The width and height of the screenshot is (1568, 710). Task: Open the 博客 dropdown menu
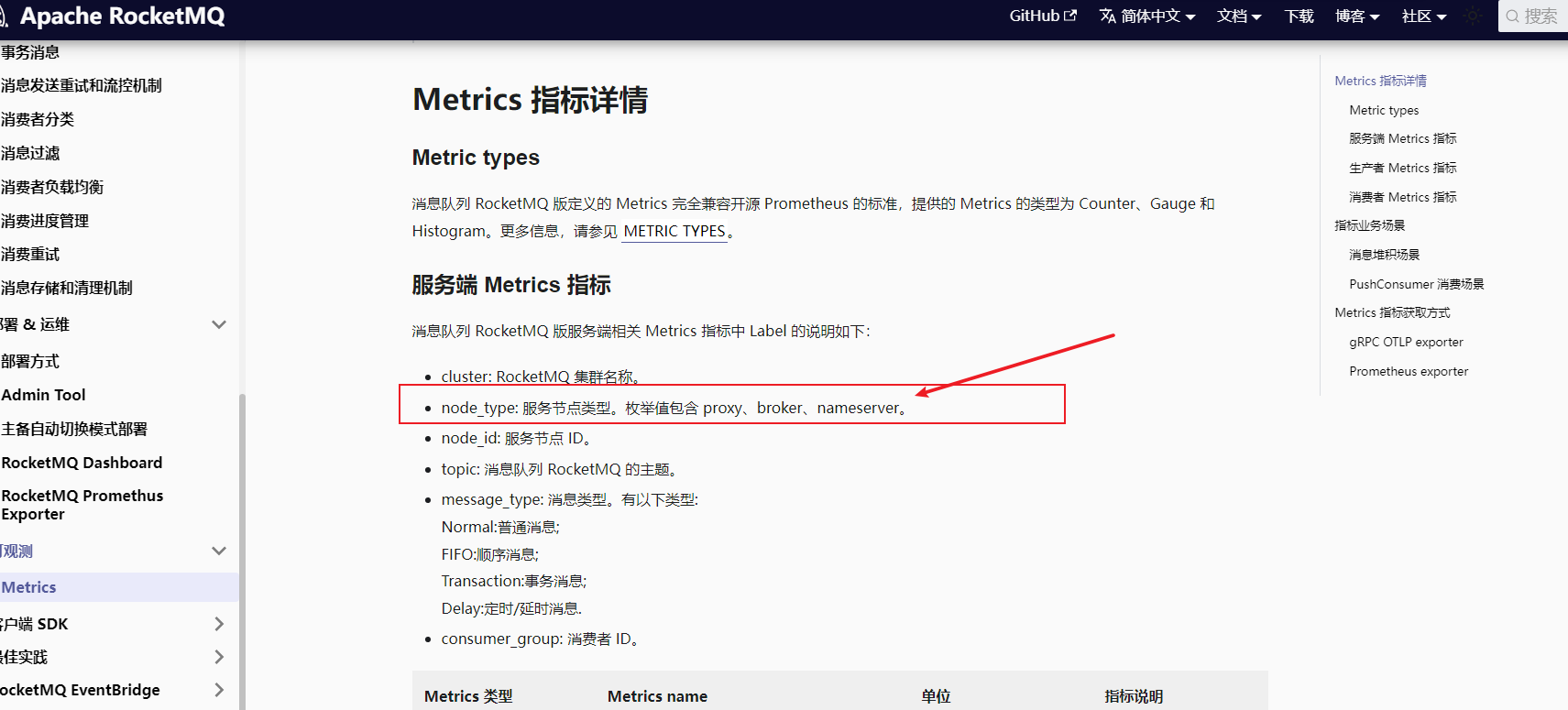pos(1357,16)
